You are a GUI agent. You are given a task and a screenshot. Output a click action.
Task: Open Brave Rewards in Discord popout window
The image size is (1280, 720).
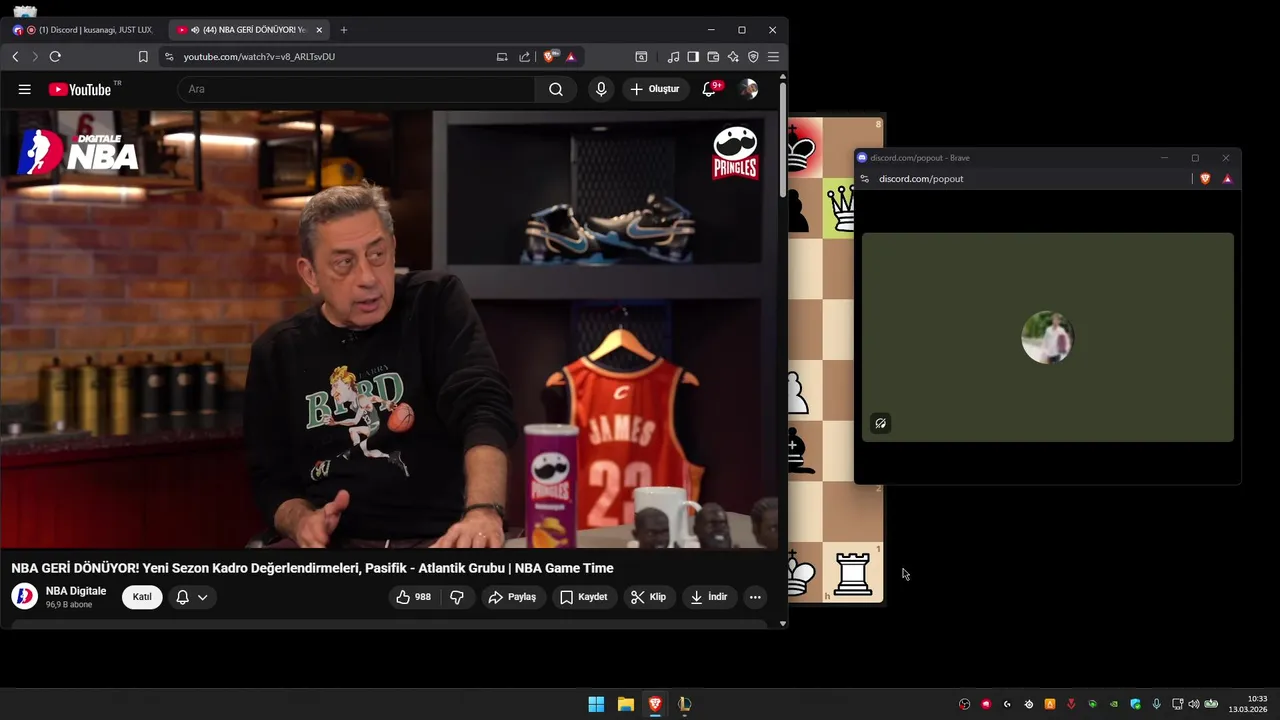1227,179
